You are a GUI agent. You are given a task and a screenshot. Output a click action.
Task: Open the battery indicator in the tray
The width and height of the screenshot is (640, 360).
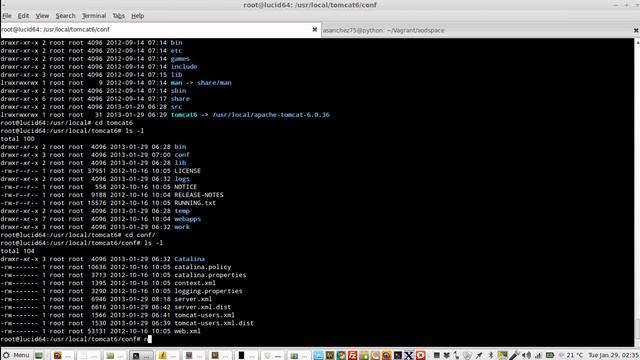550,356
